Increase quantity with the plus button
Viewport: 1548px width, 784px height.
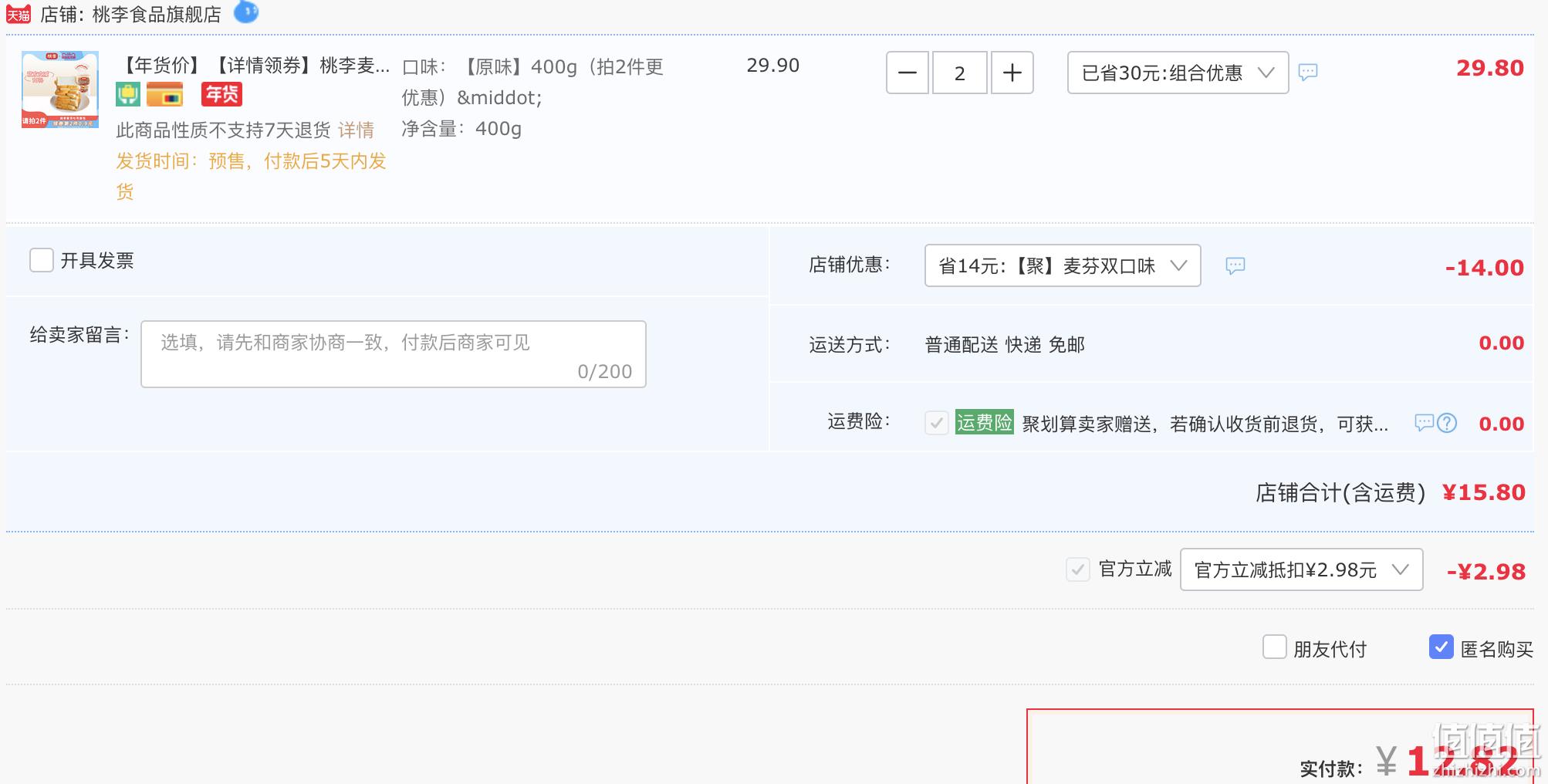[1012, 73]
